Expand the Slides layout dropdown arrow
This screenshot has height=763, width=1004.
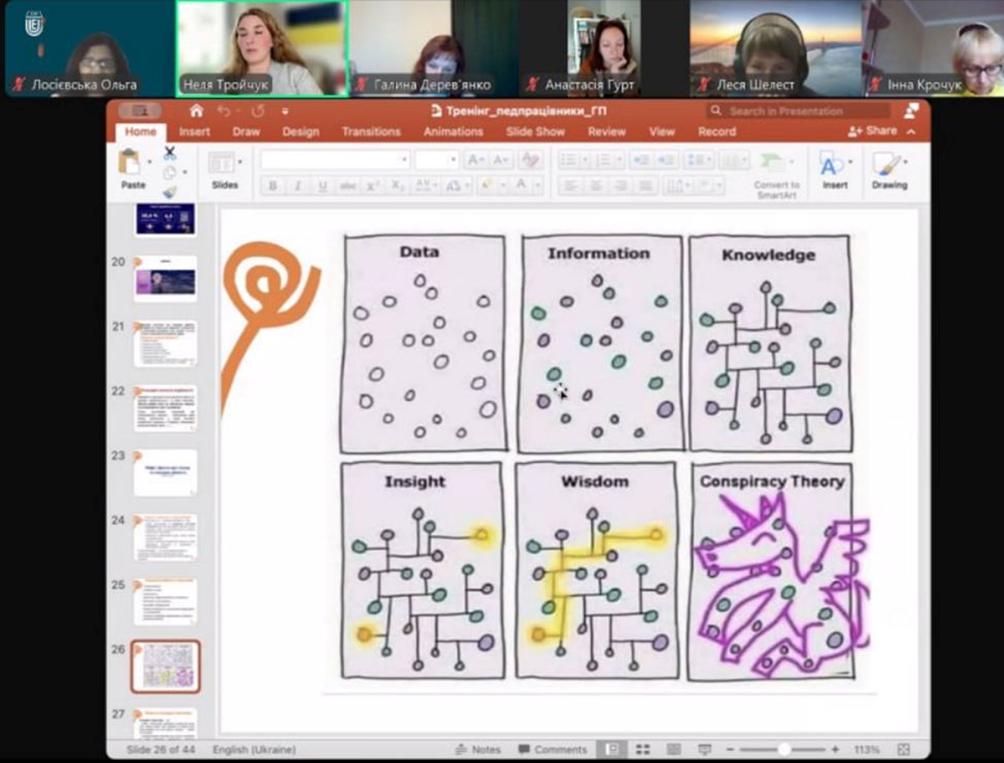[240, 162]
